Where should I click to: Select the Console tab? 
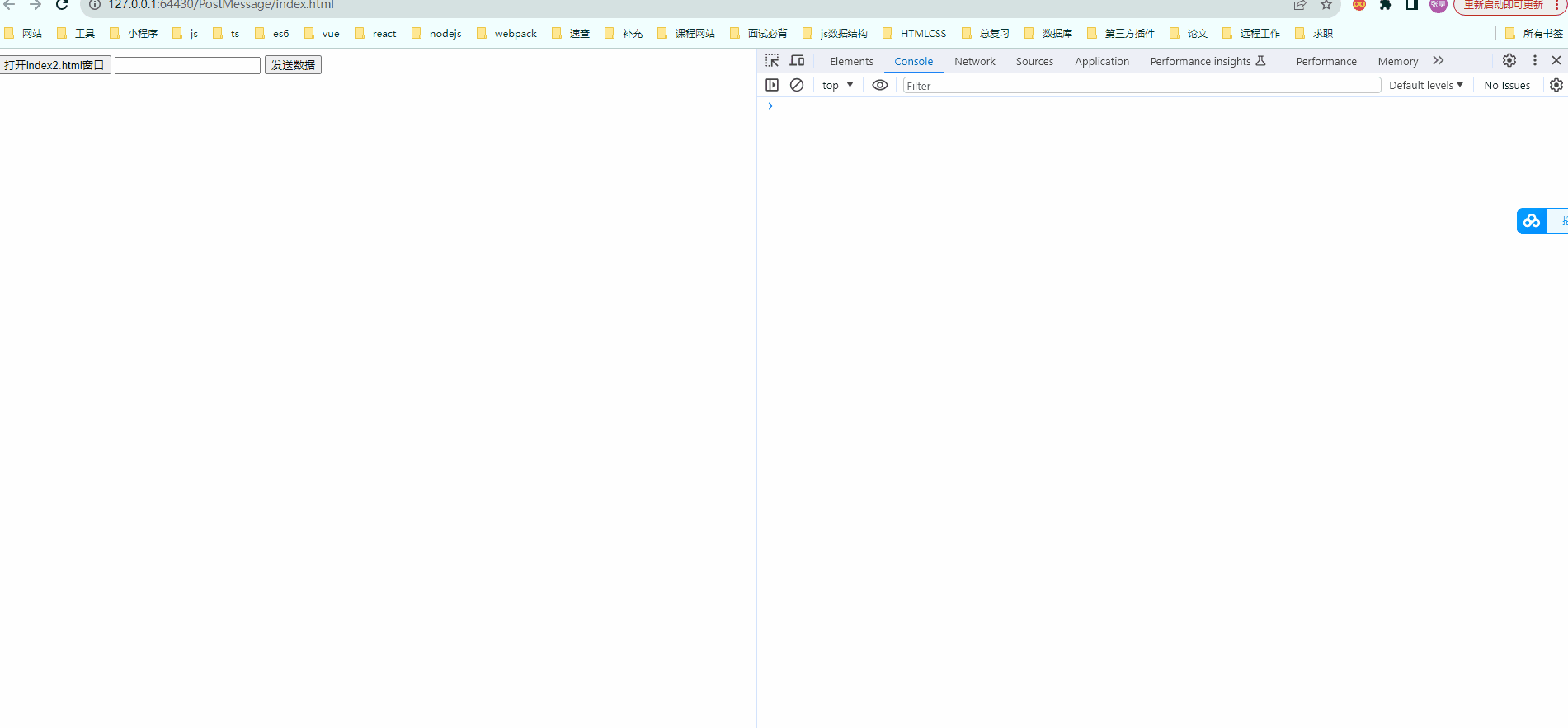pyautogui.click(x=914, y=62)
